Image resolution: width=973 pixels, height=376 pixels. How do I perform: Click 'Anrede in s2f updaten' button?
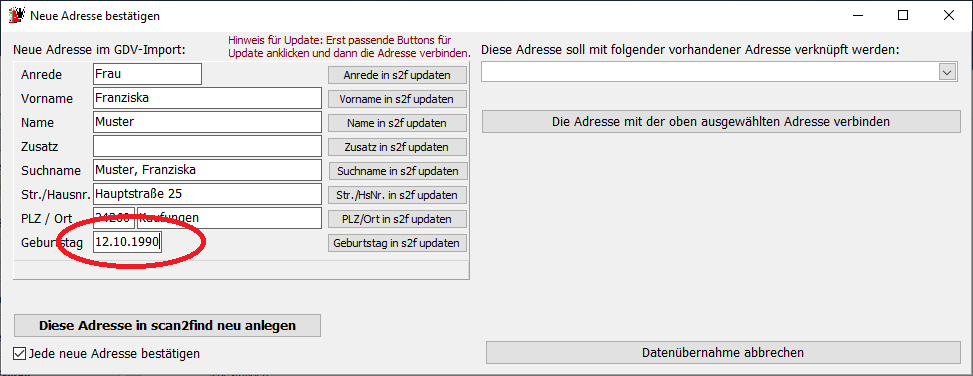click(x=397, y=75)
